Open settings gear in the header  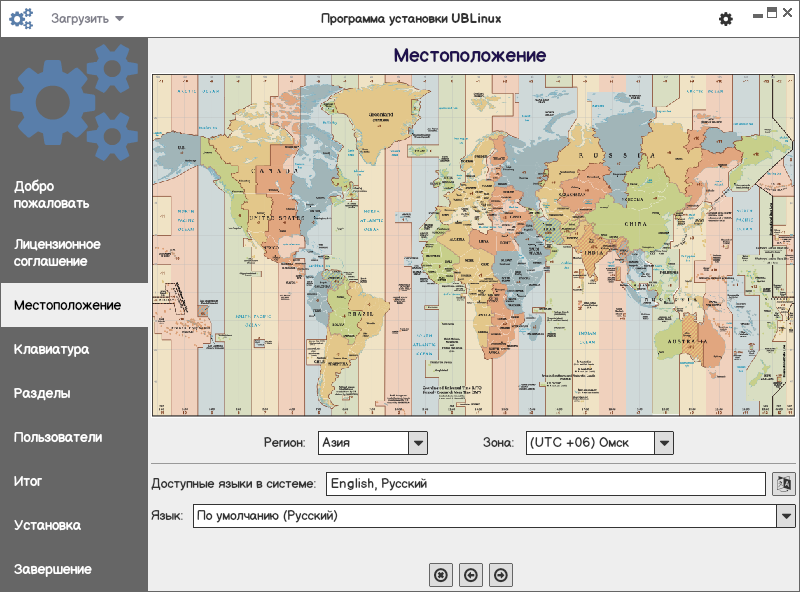pos(726,19)
